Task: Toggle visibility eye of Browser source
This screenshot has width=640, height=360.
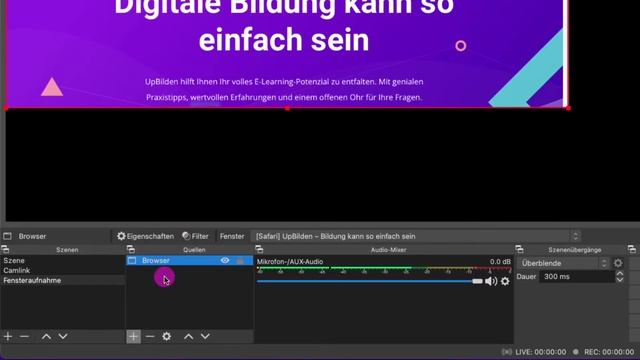Action: [x=225, y=260]
